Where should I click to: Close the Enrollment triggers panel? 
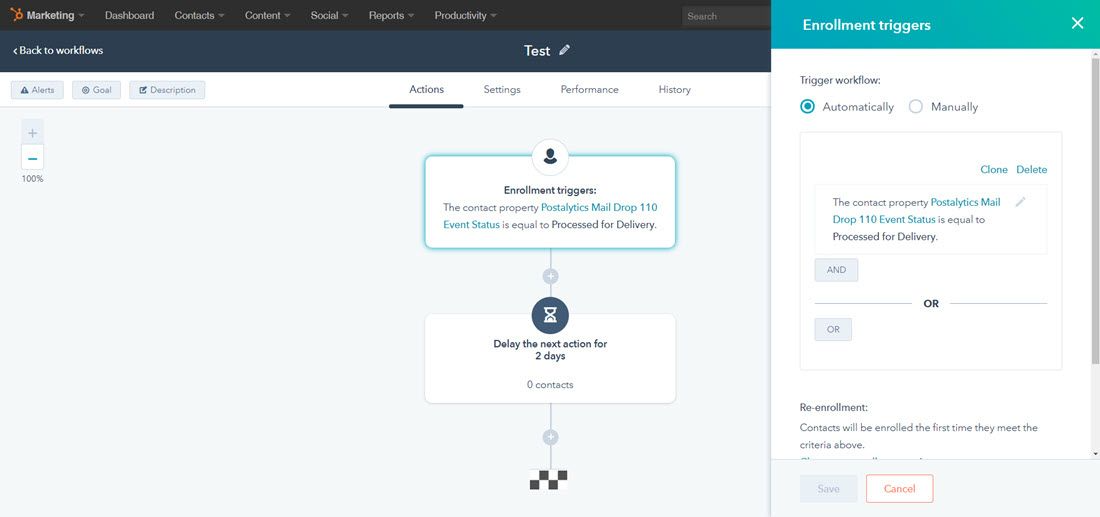pyautogui.click(x=1078, y=23)
